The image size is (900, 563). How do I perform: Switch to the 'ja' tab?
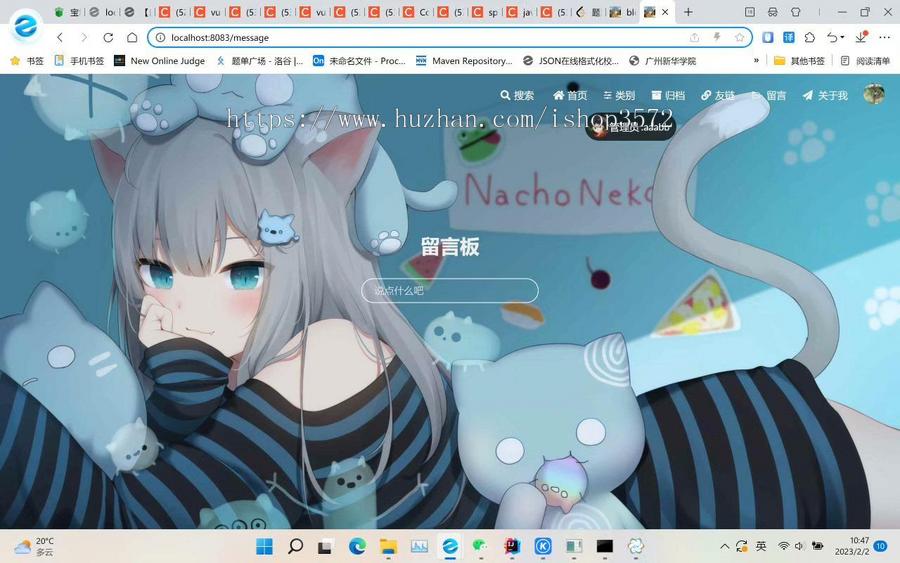pos(519,11)
